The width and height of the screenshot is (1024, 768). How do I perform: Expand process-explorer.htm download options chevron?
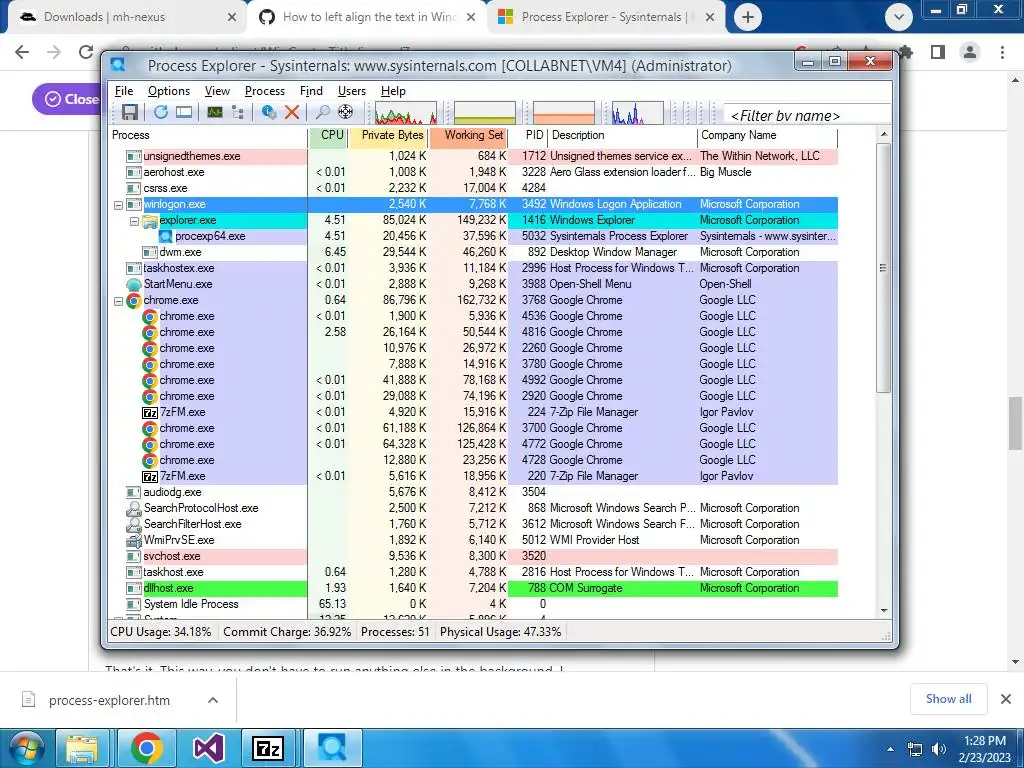[213, 700]
